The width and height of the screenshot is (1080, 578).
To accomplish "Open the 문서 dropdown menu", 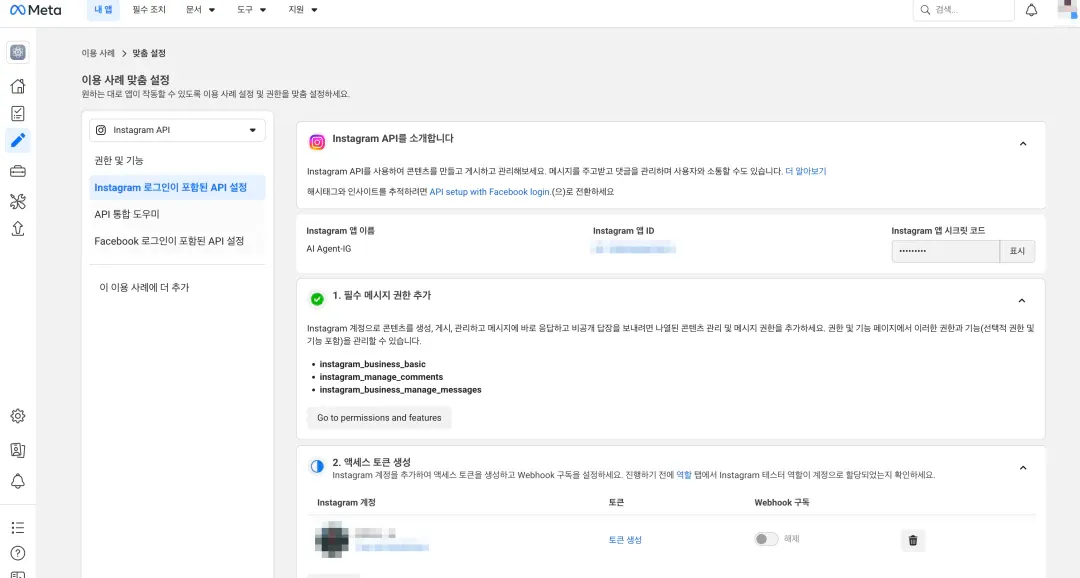I will click(200, 10).
